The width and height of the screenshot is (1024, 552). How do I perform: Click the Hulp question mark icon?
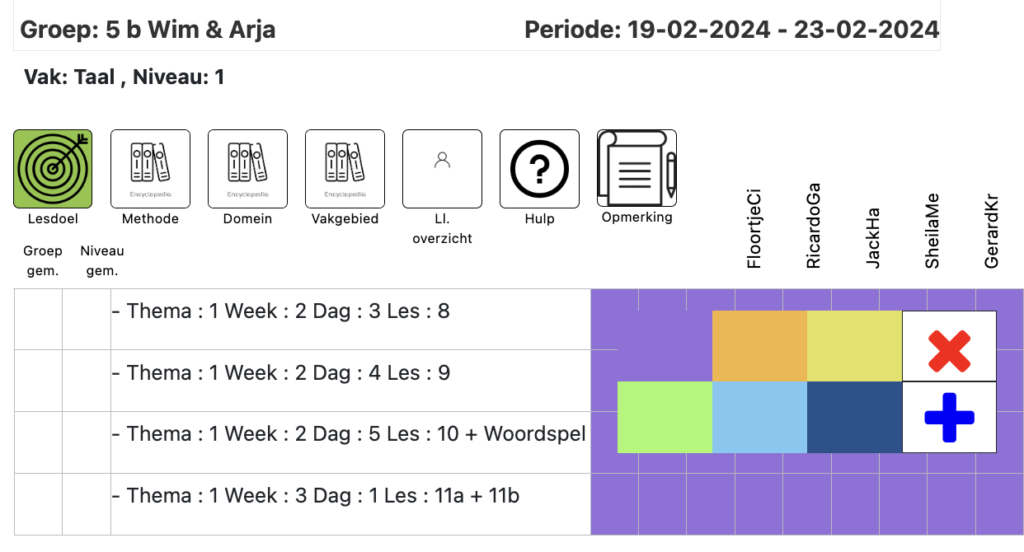point(539,168)
